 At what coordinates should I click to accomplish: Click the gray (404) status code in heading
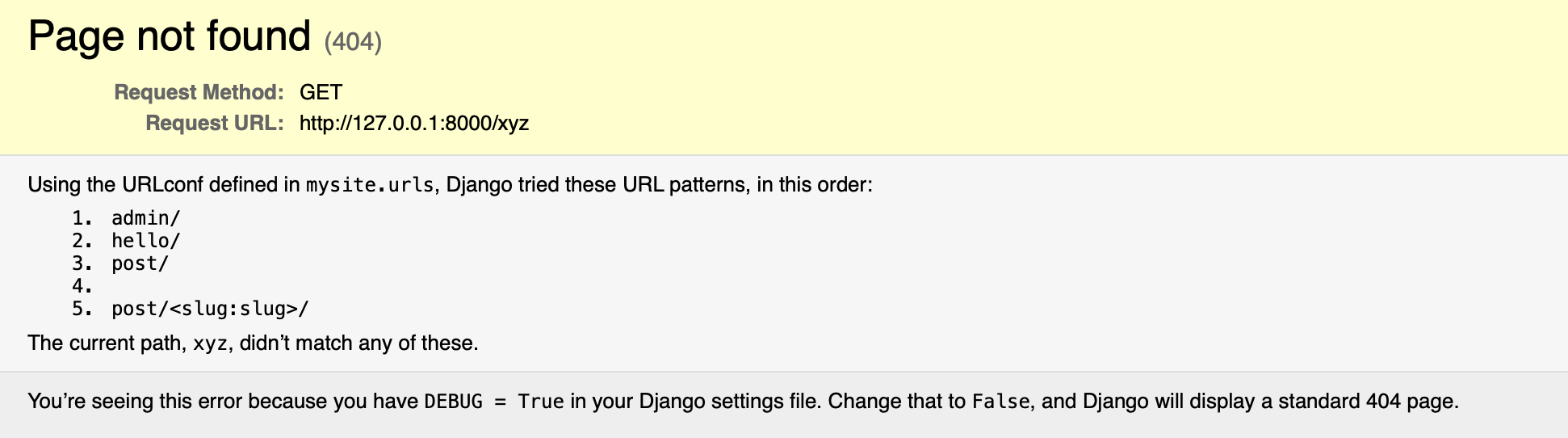click(353, 41)
